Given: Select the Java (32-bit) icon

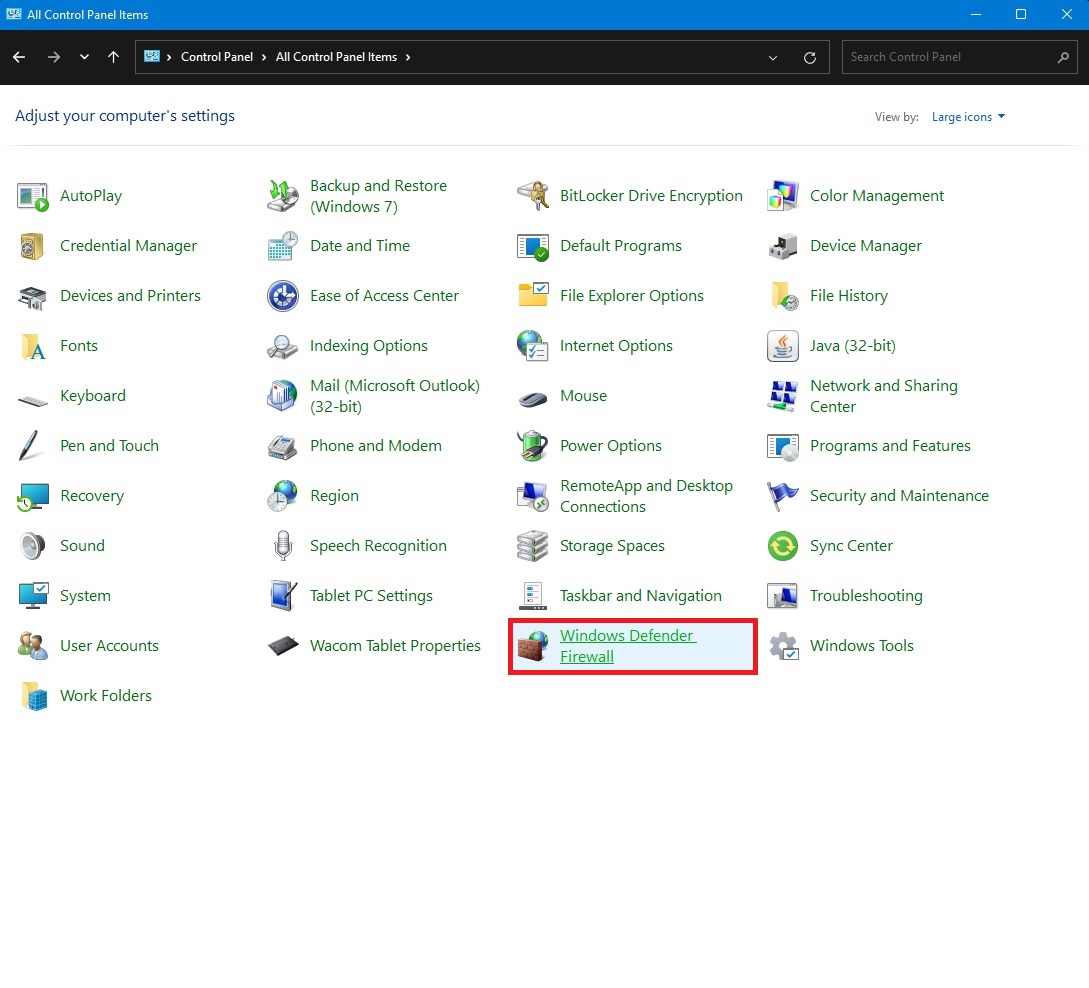Looking at the screenshot, I should (x=783, y=346).
